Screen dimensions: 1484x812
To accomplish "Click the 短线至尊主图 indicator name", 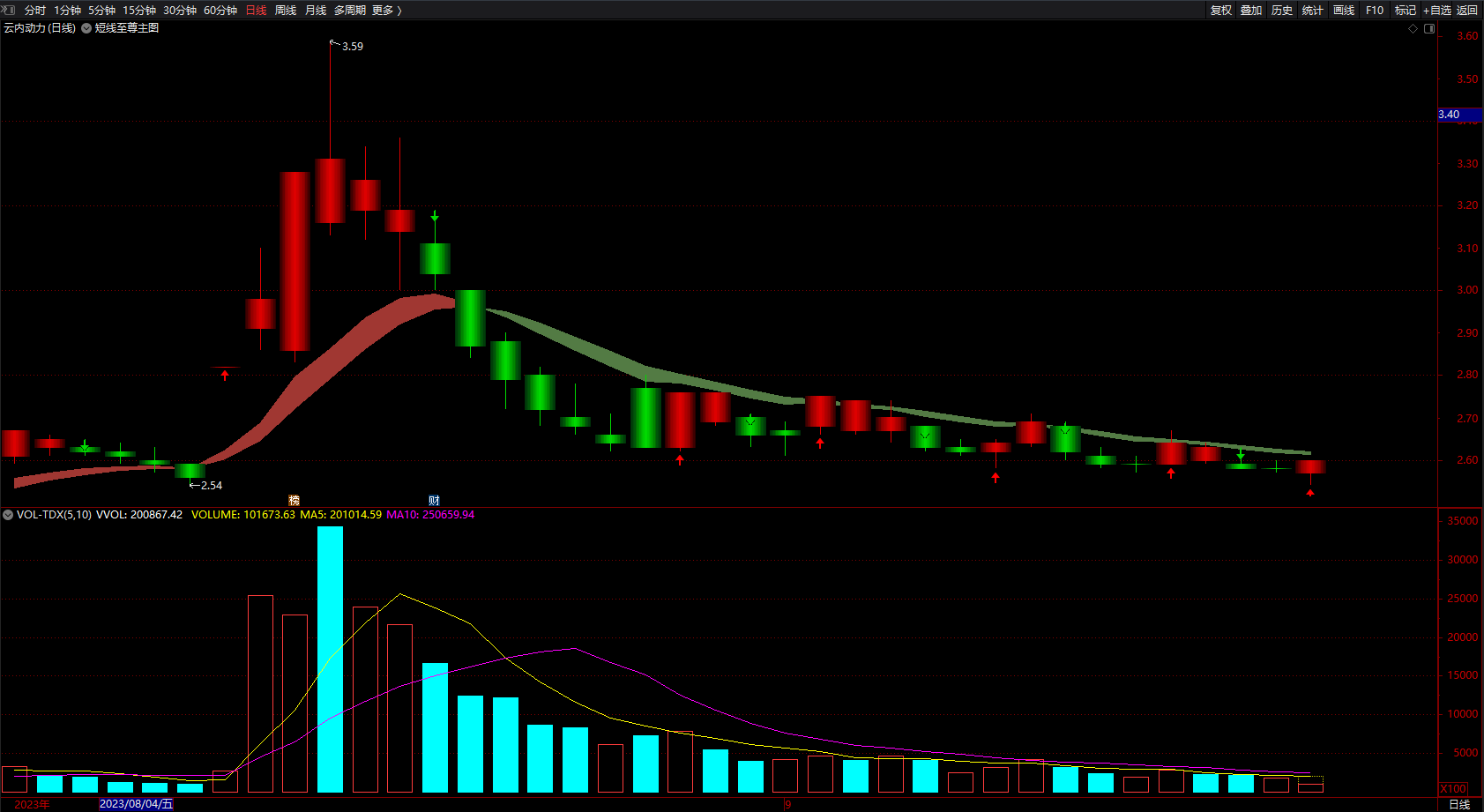I will 127,28.
